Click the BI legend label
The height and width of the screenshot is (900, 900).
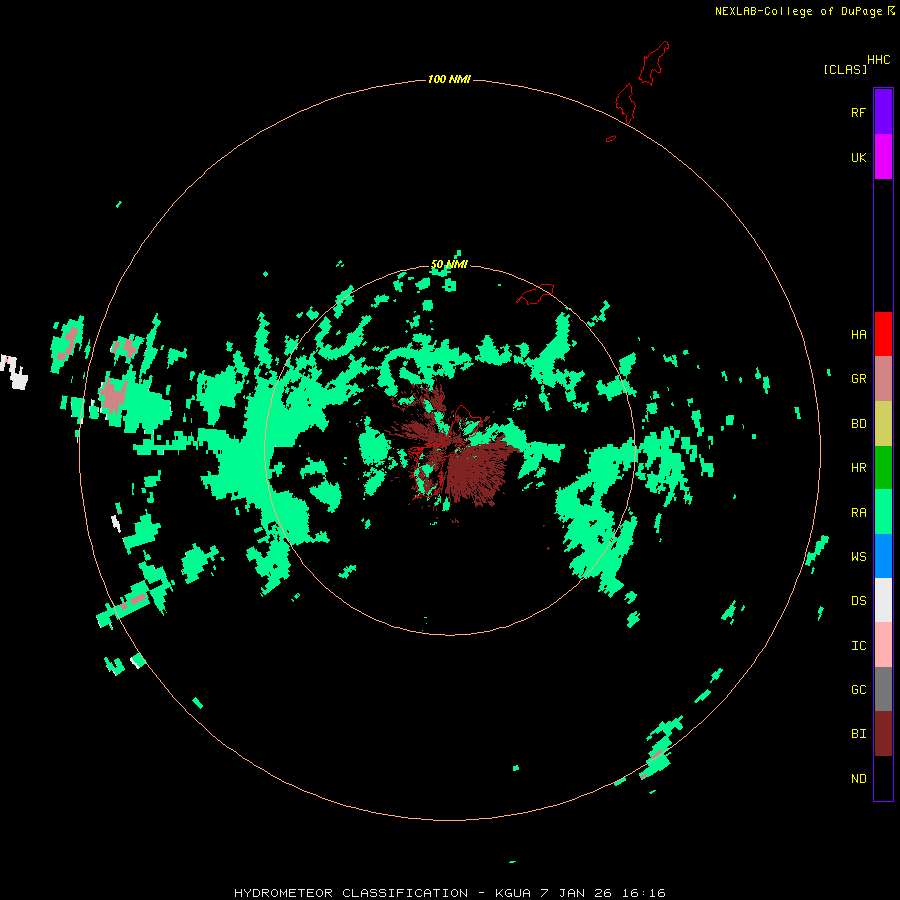pos(858,734)
